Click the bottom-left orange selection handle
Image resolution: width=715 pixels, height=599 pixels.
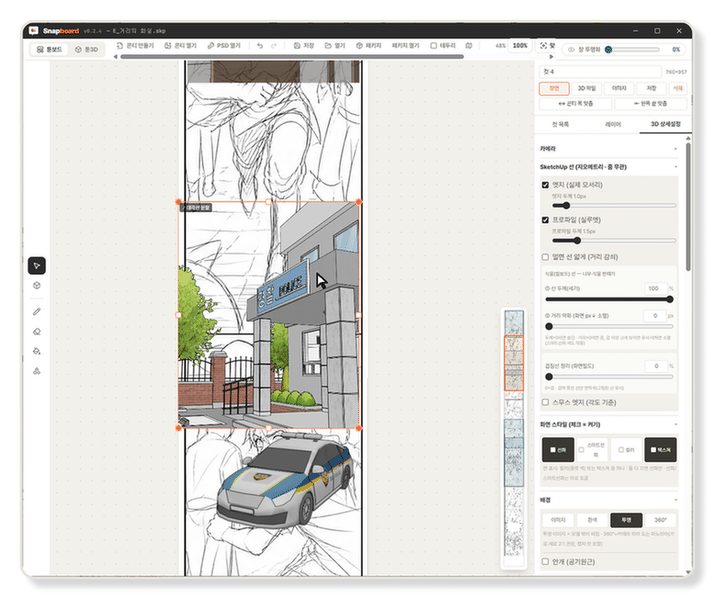point(178,428)
